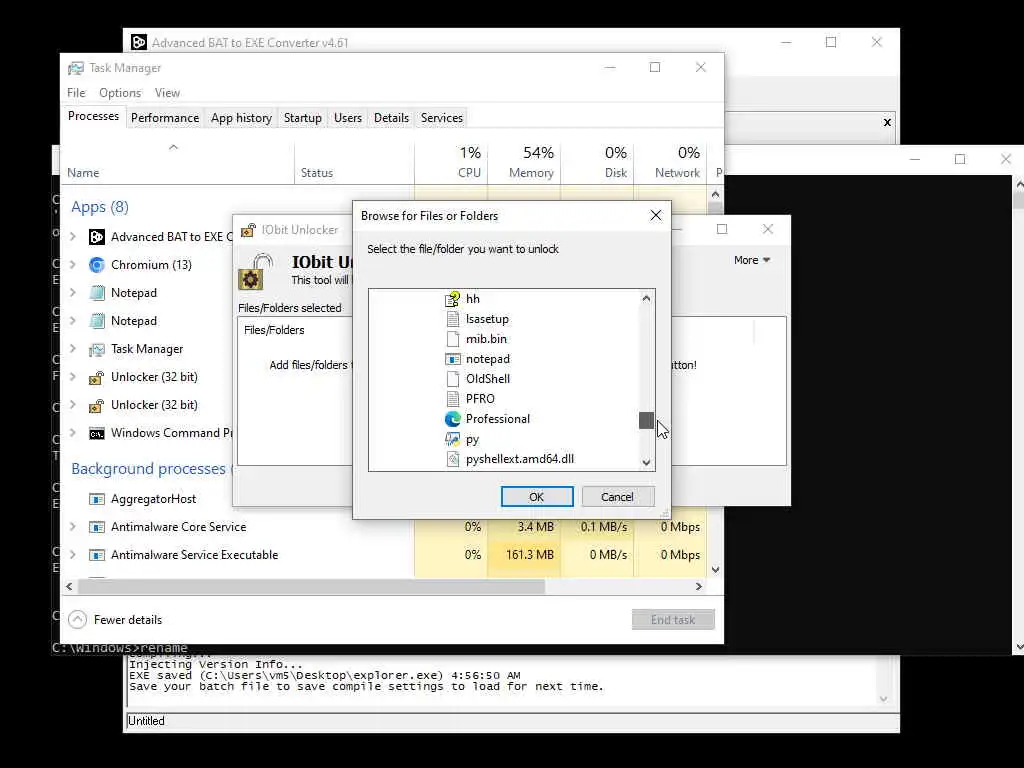
Task: Select the Professional Edge icon
Action: coord(453,419)
